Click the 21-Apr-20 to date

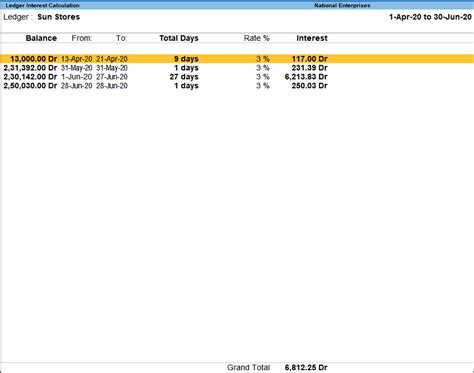112,59
